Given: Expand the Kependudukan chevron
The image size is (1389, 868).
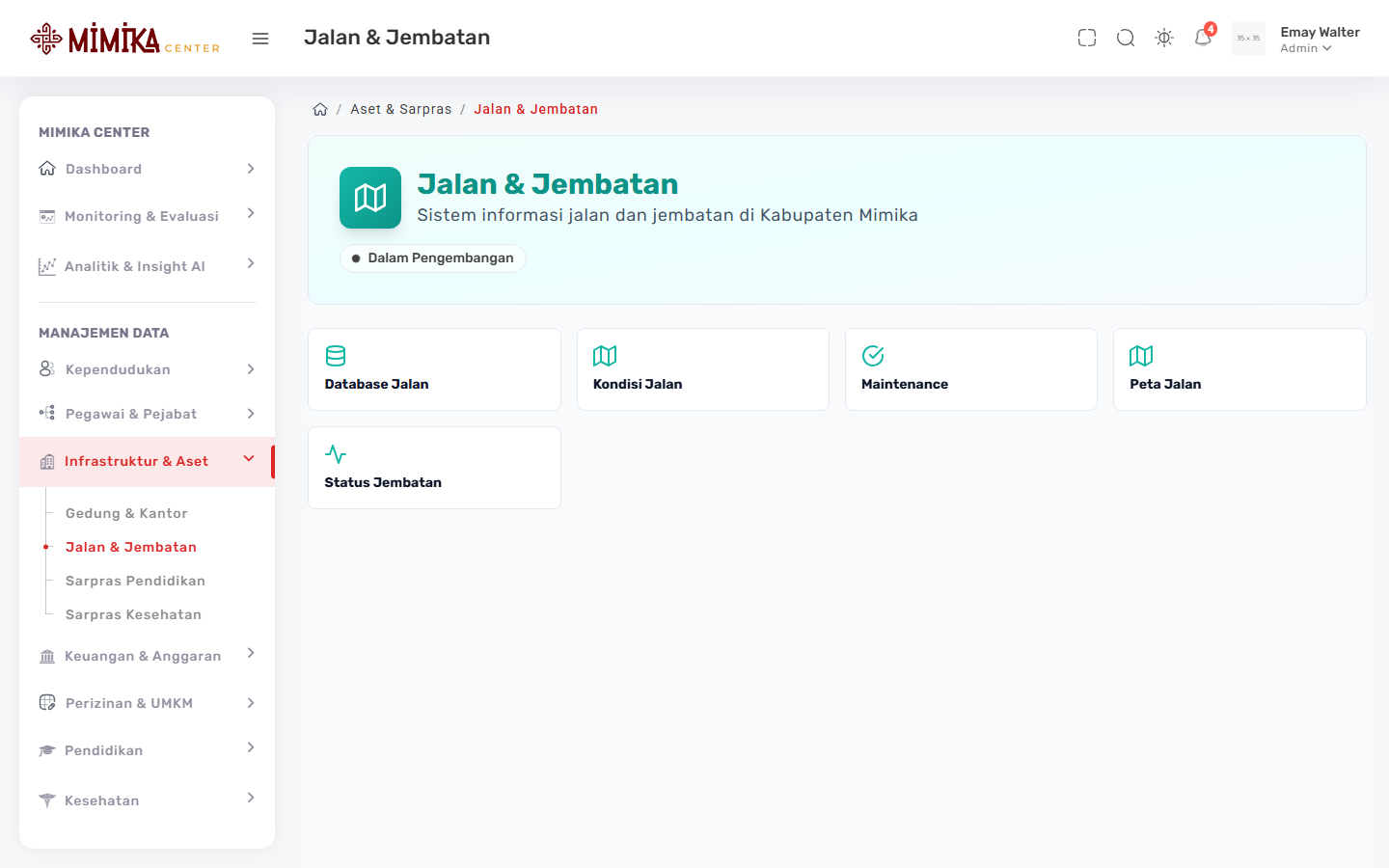Looking at the screenshot, I should coord(251,369).
